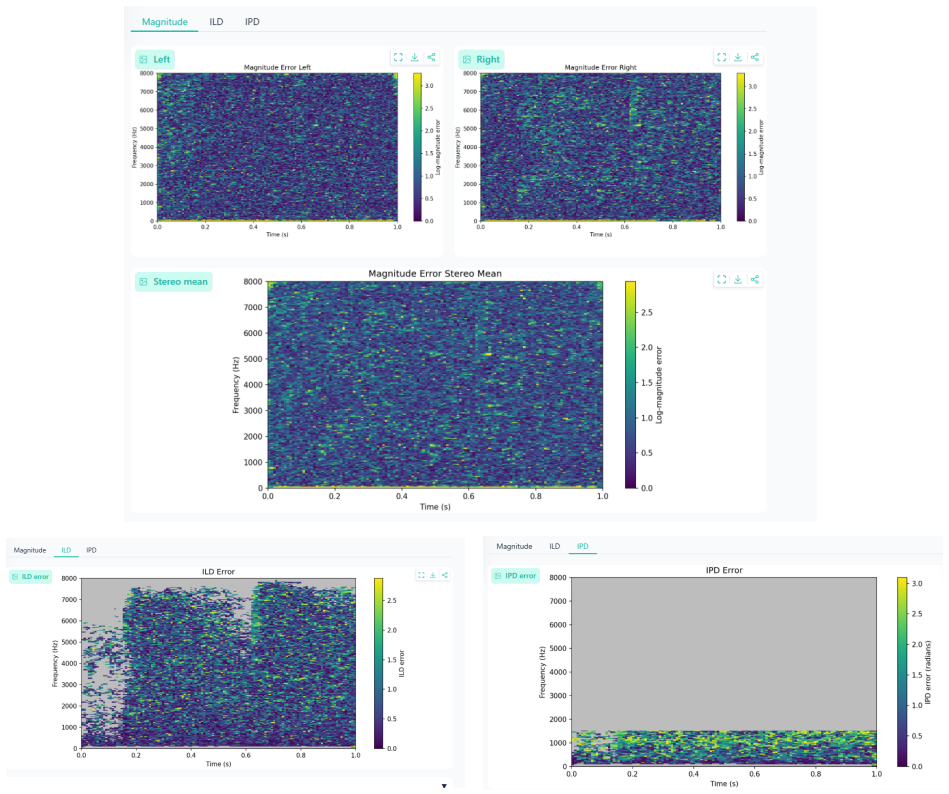Expand the small triangle arrow below ILD panel
Viewport: 949px width, 794px height.
(444, 786)
